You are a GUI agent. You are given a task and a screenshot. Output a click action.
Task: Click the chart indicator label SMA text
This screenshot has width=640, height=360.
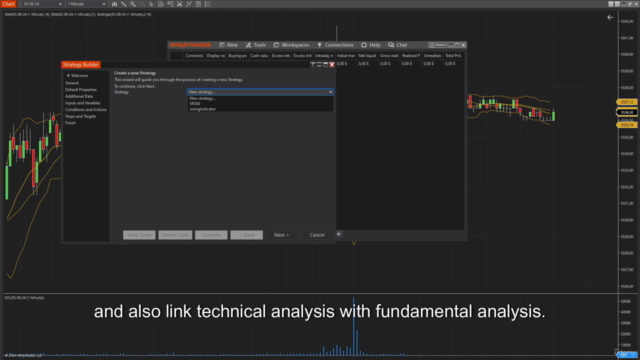pos(78,14)
